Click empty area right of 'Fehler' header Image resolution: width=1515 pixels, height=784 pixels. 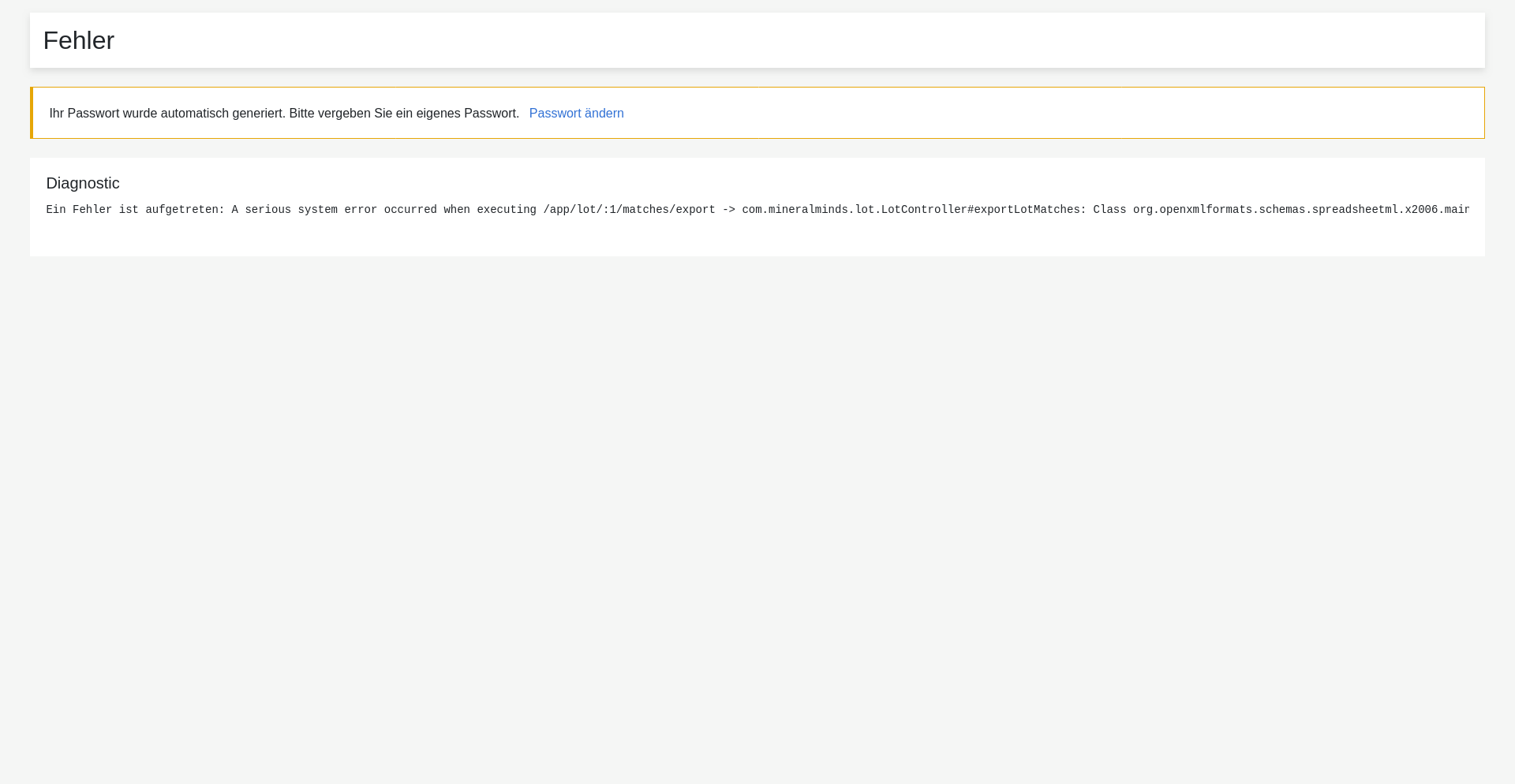tap(789, 40)
